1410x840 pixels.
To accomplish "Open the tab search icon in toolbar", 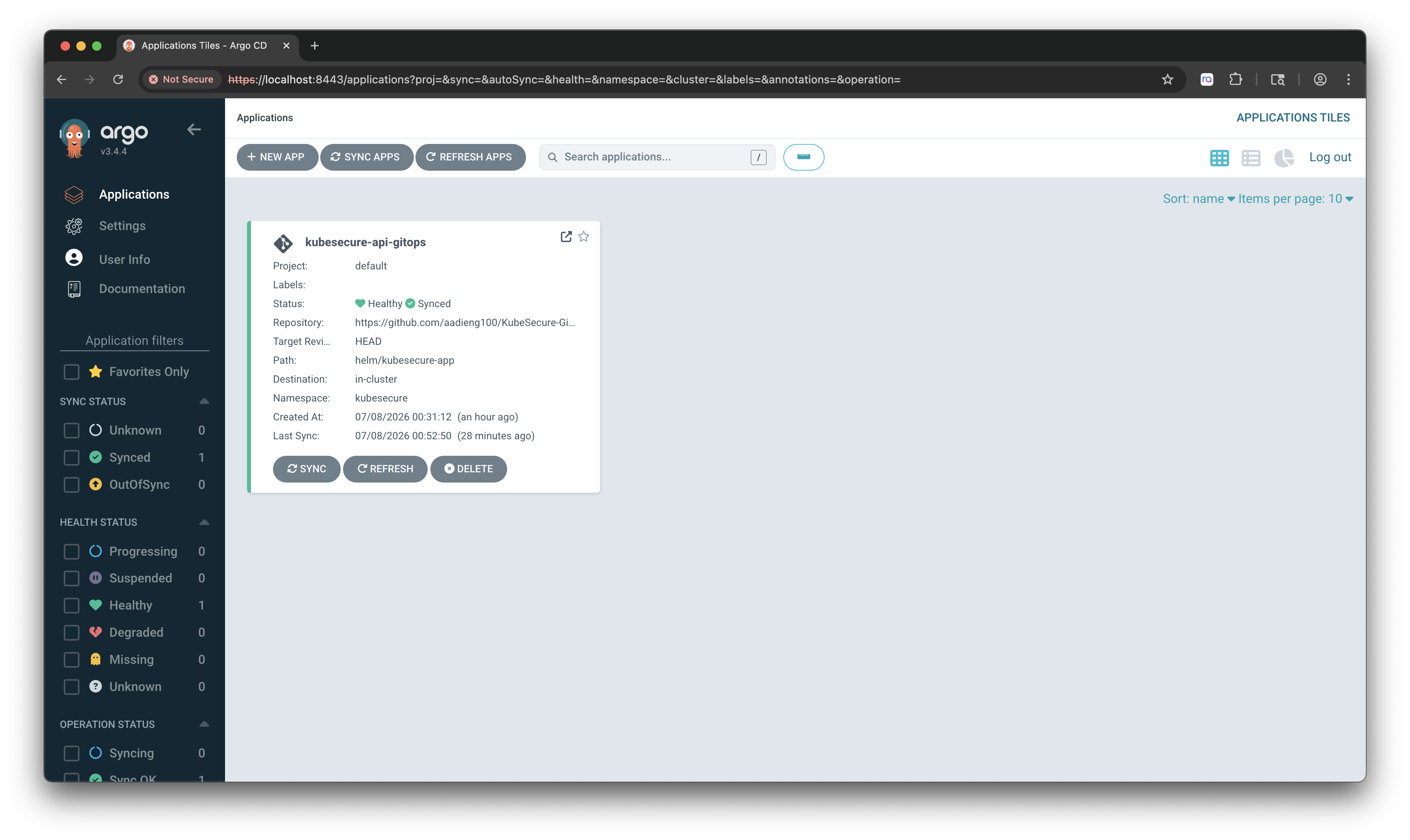I will point(1277,79).
